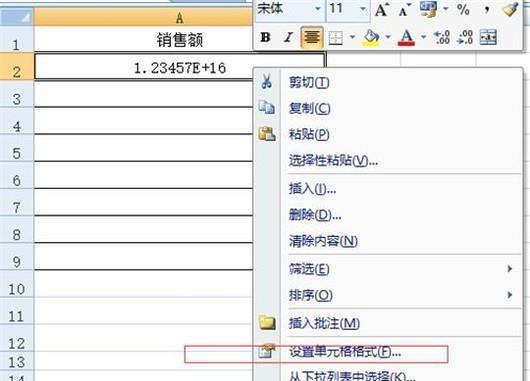Select row 2 header
530x381 pixels.
(x=17, y=67)
